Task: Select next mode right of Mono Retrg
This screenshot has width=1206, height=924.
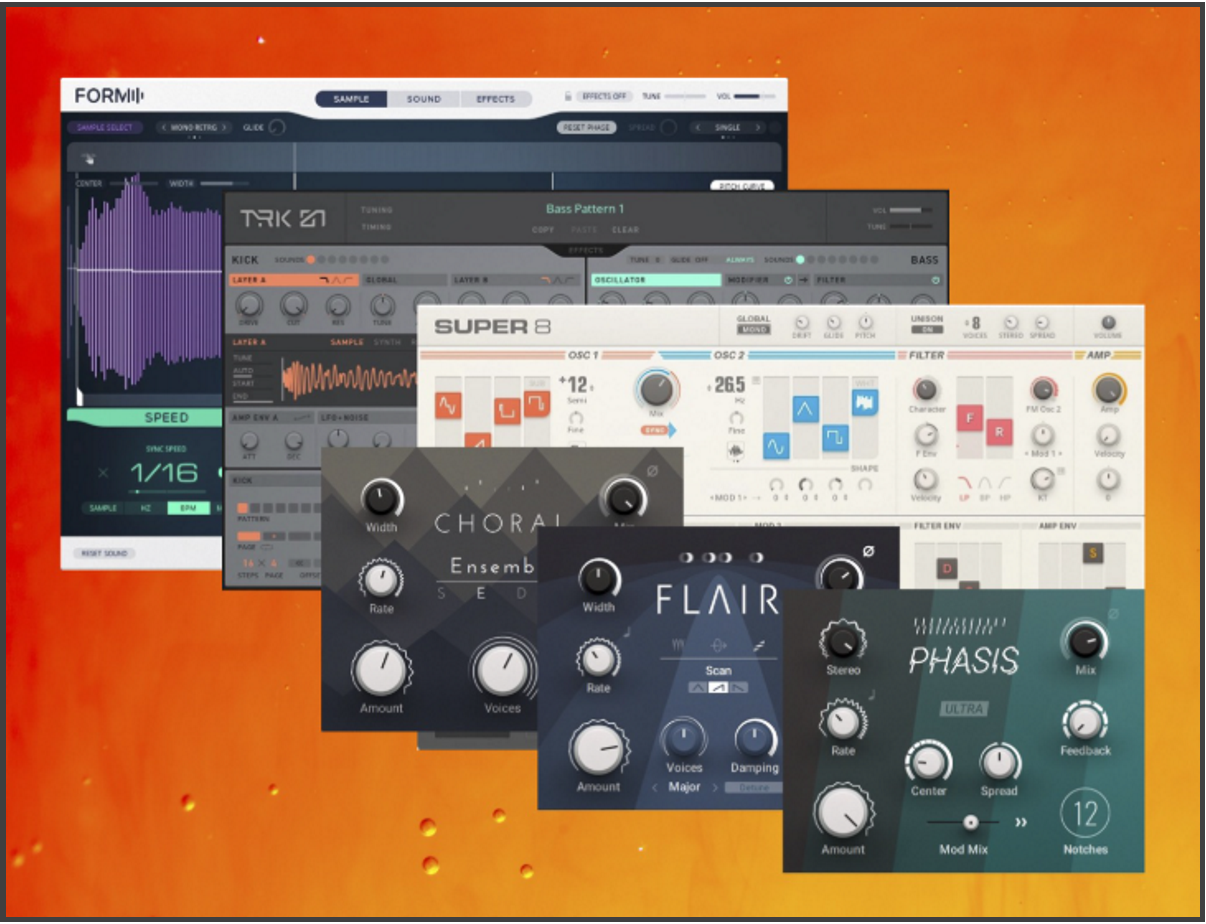Action: click(x=226, y=128)
